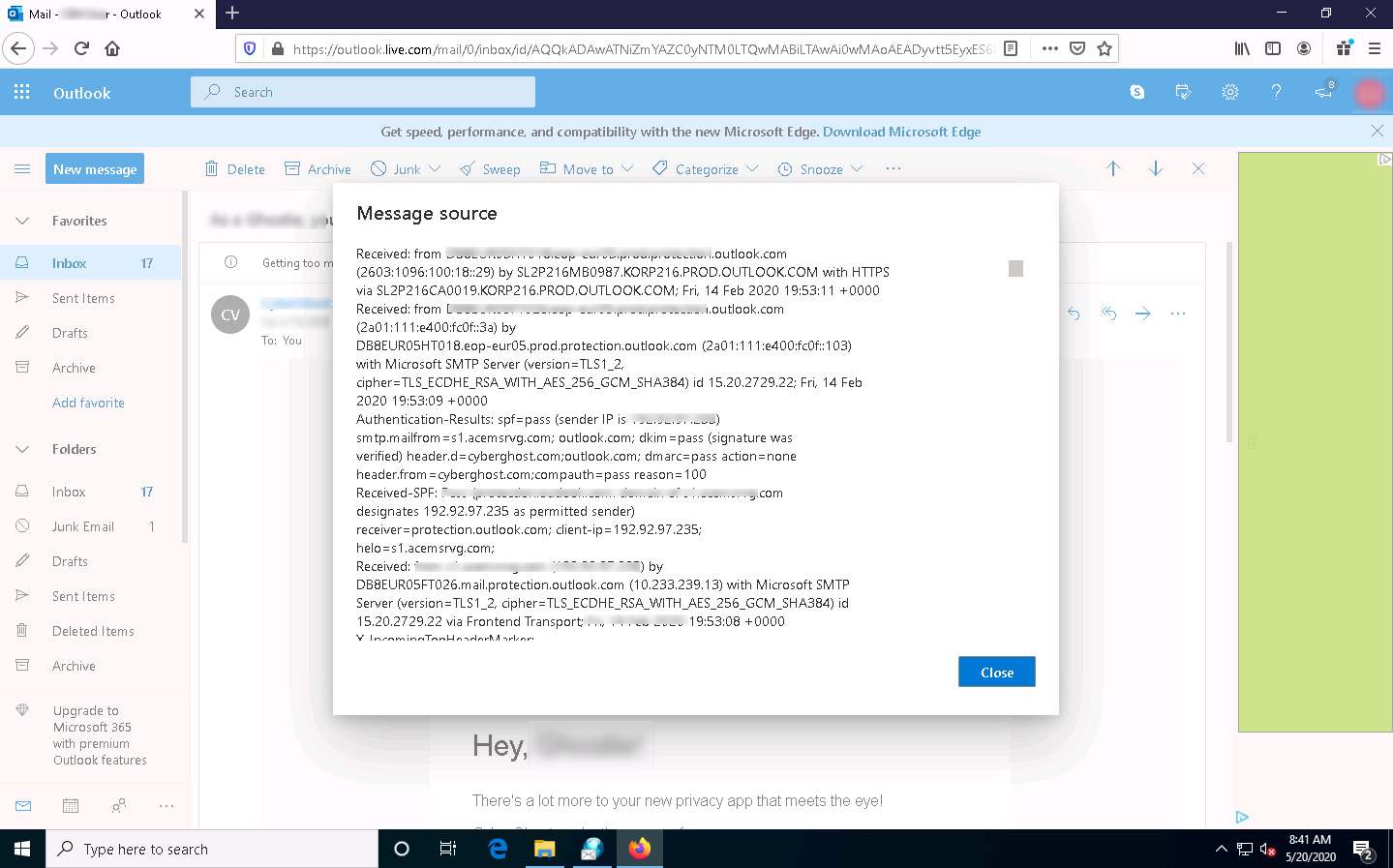Open Sent Items under Favorites
This screenshot has height=868, width=1393.
tap(91, 298)
